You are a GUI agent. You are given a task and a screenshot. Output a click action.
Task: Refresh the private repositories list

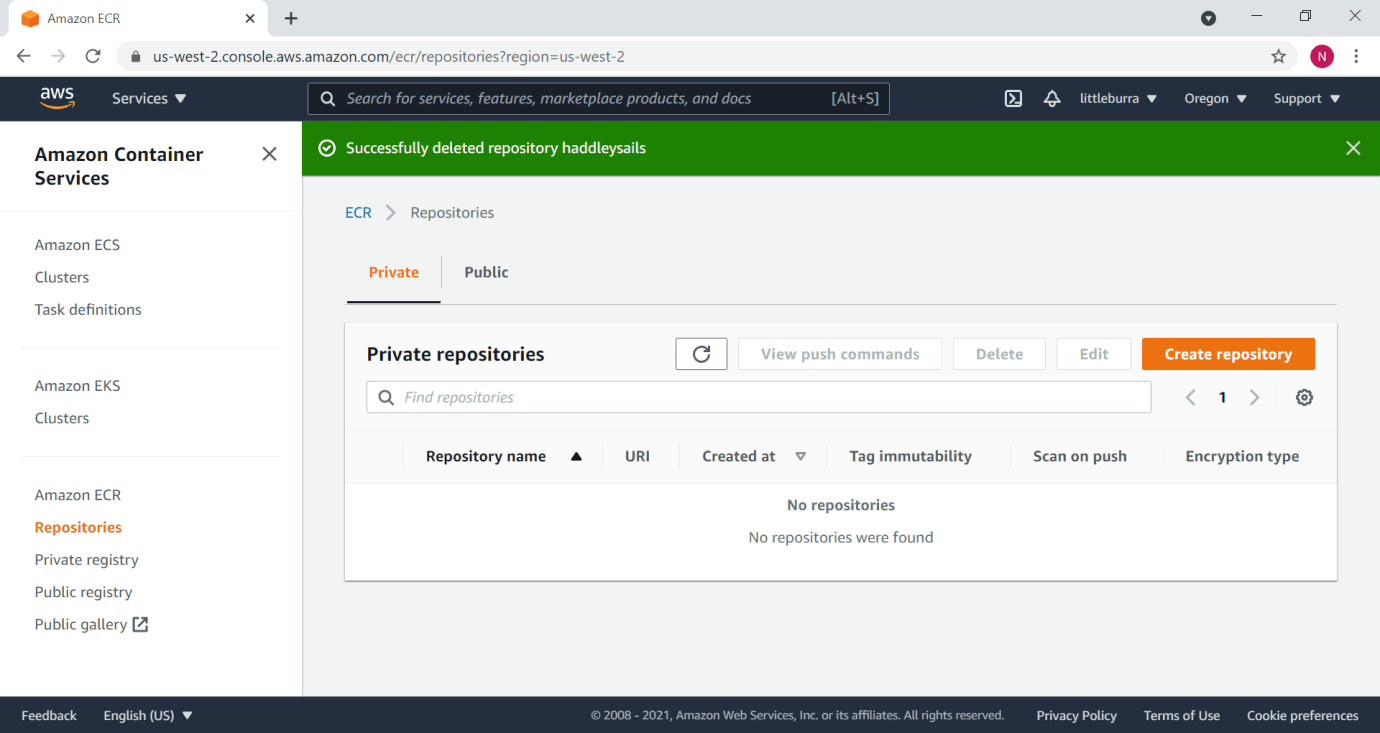[701, 354]
